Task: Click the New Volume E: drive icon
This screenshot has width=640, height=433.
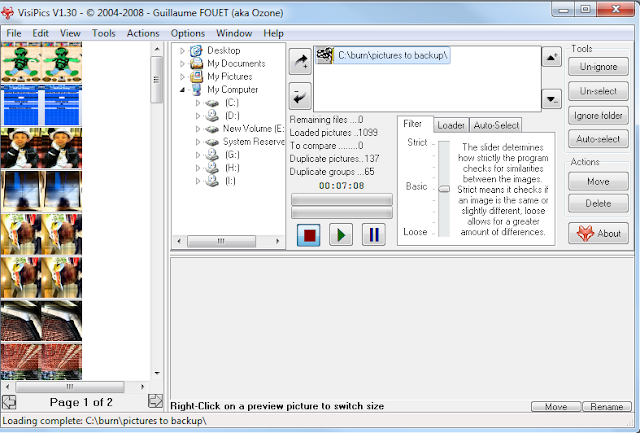Action: click(212, 129)
